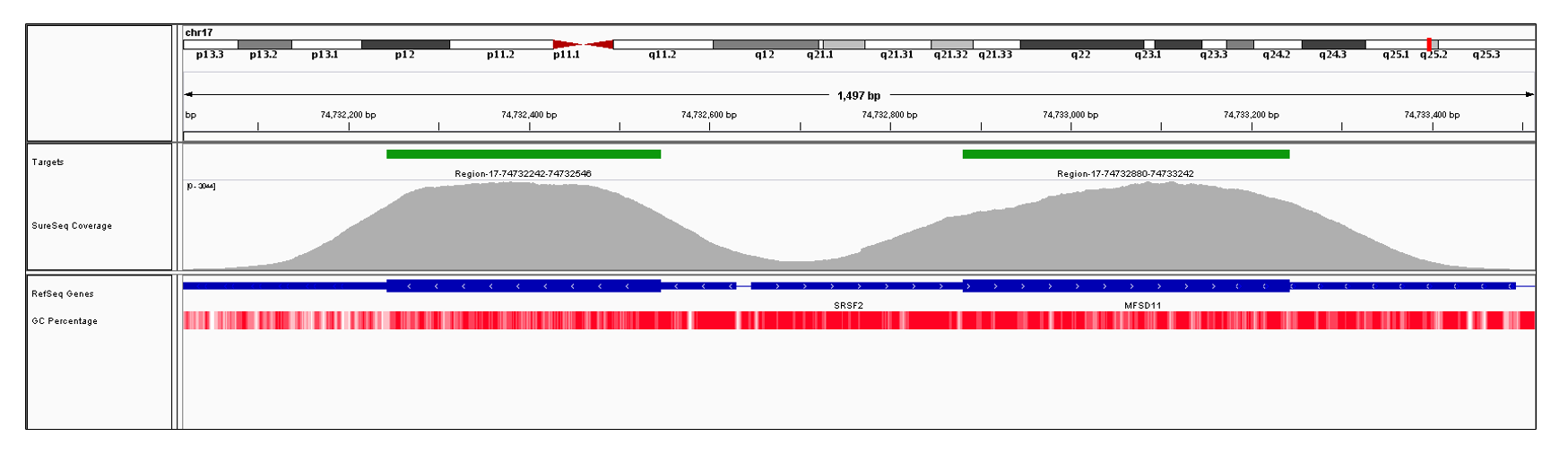Select the p12 cytoband region
The height and width of the screenshot is (463, 1568).
point(405,44)
